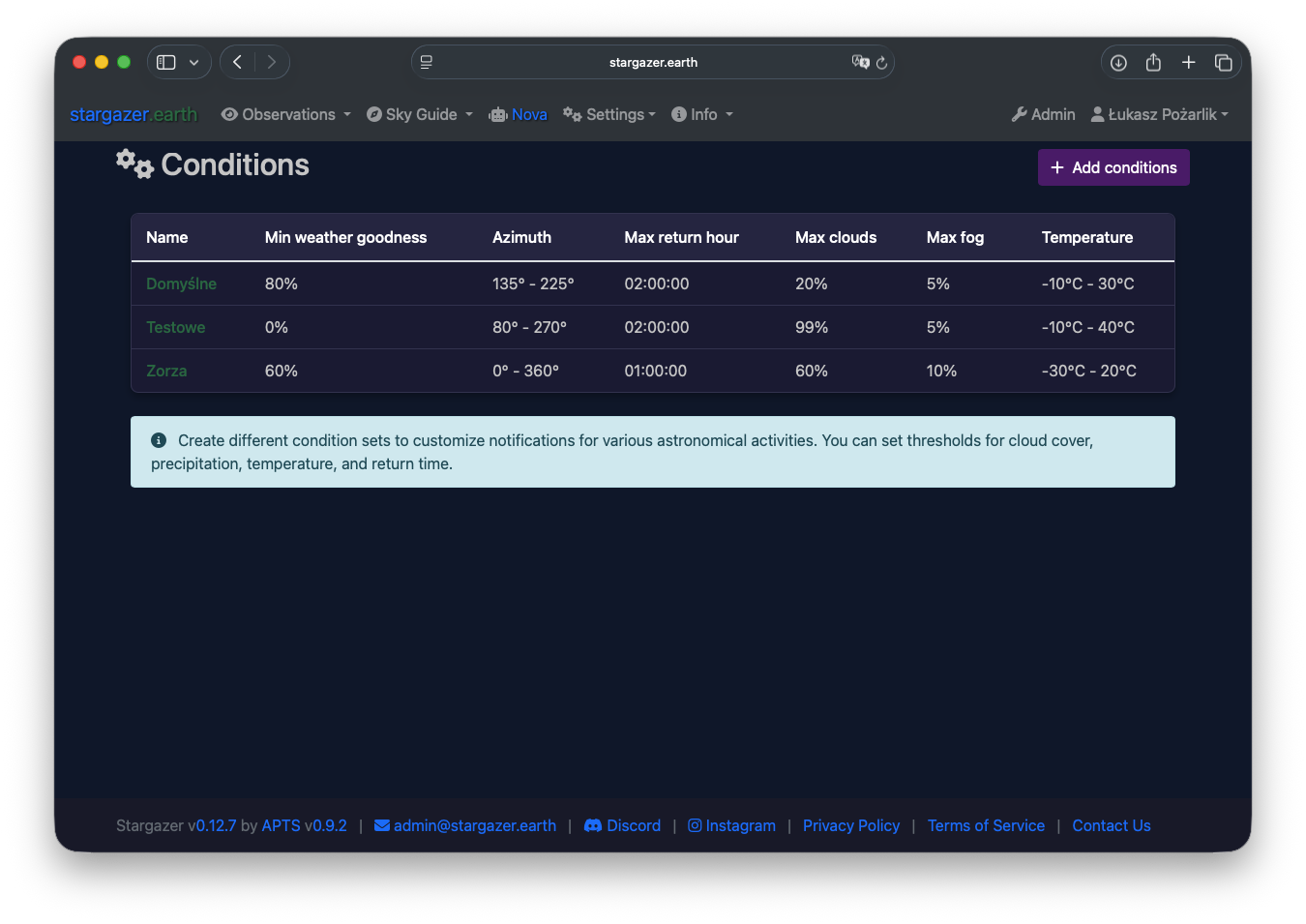Open the Admin wrench link
1306x924 pixels.
[x=1043, y=114]
